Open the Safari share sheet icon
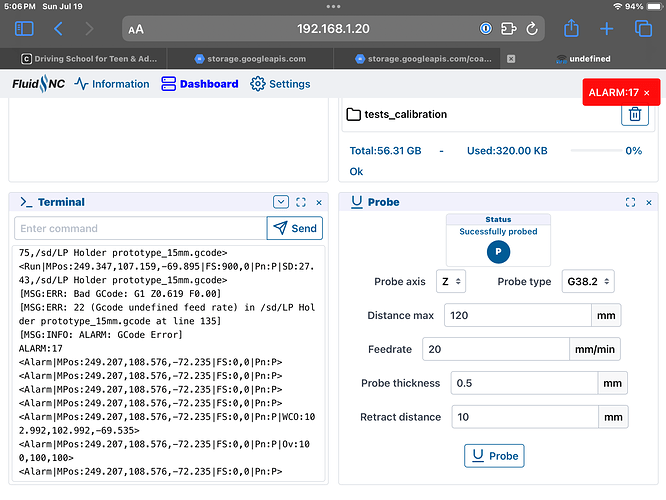 click(571, 28)
